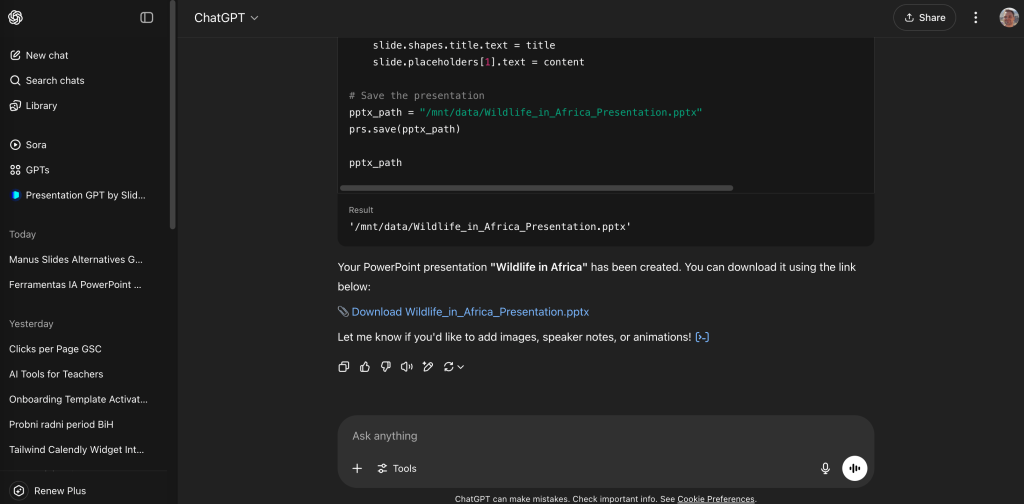Click the code block horizontal scrollbar
Screen dimensions: 1024x504
536,188
